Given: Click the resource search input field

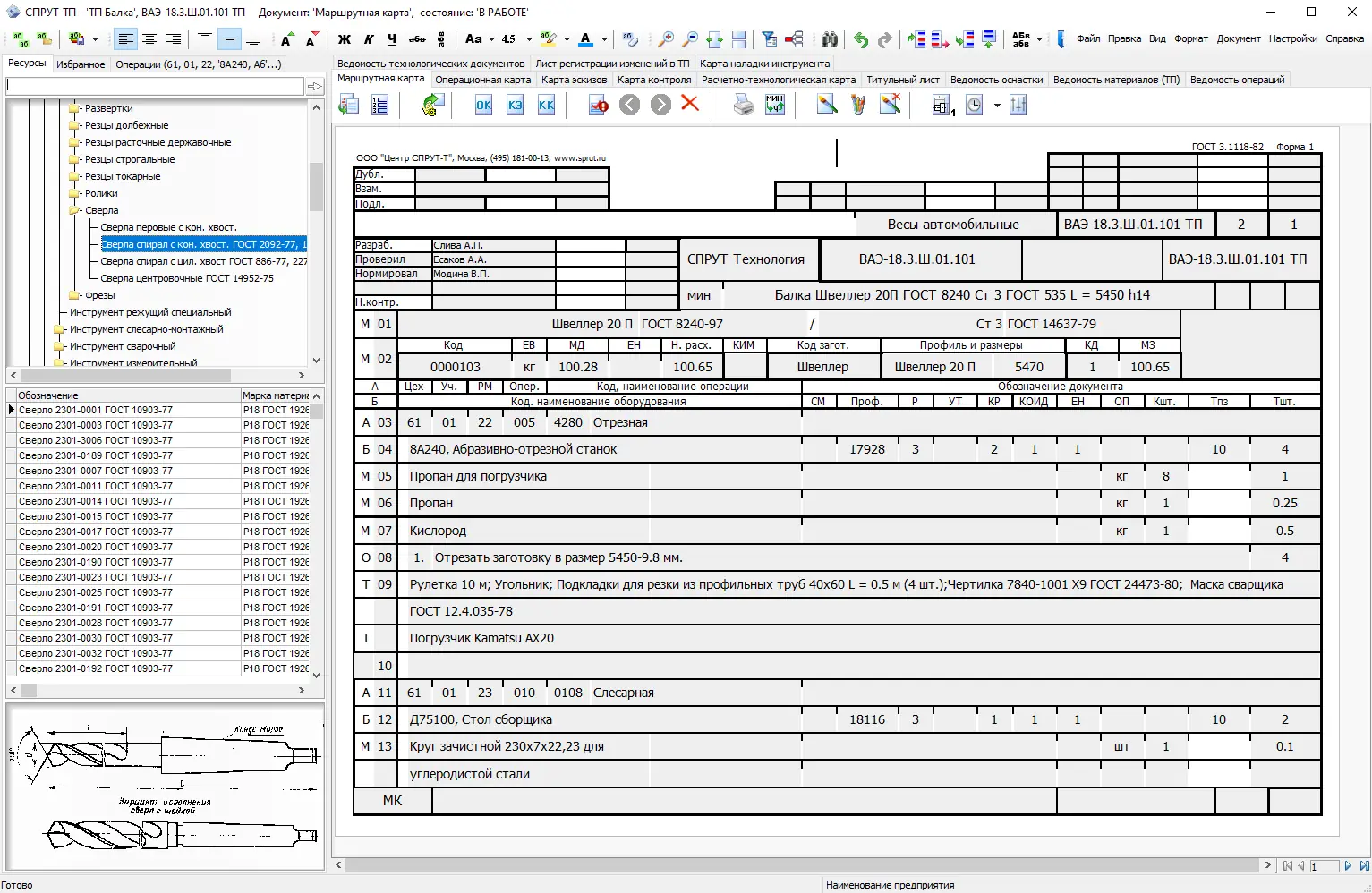Looking at the screenshot, I should click(155, 86).
